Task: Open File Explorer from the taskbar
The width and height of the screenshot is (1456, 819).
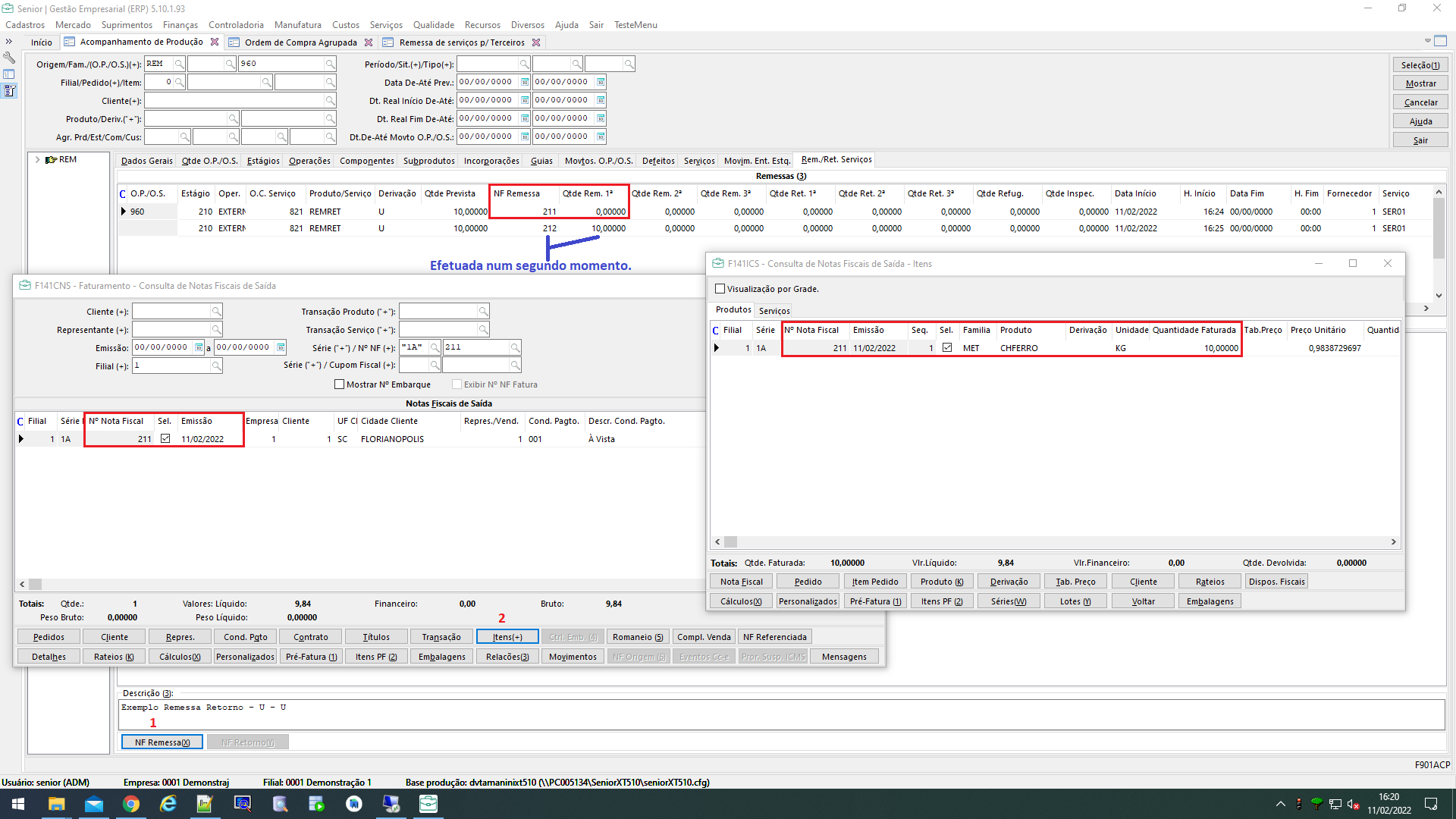Action: click(57, 804)
